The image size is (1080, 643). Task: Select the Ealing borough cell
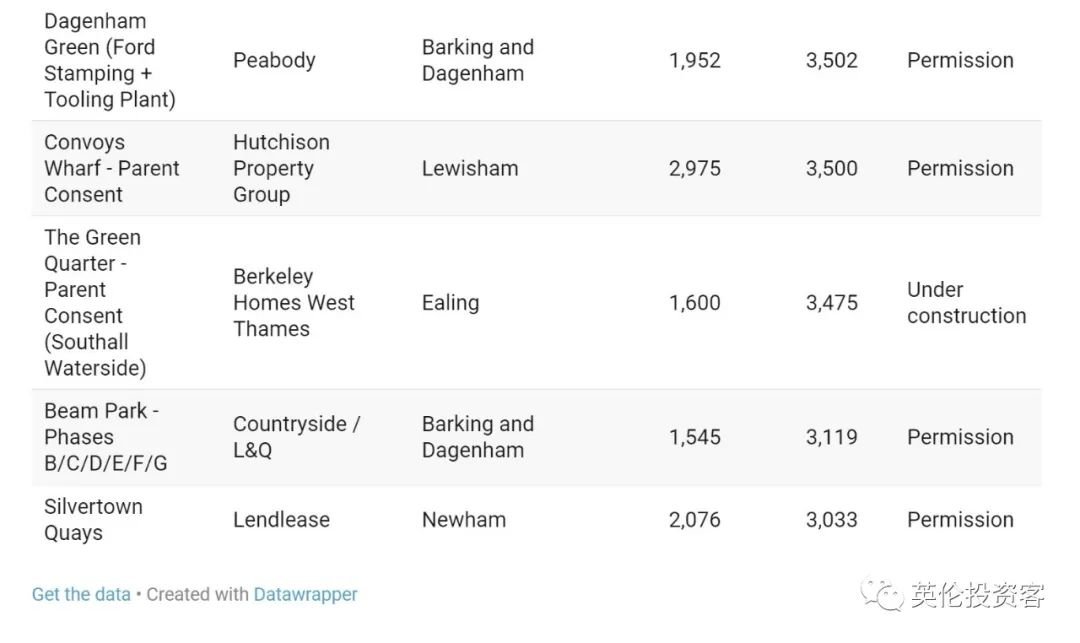pos(450,302)
